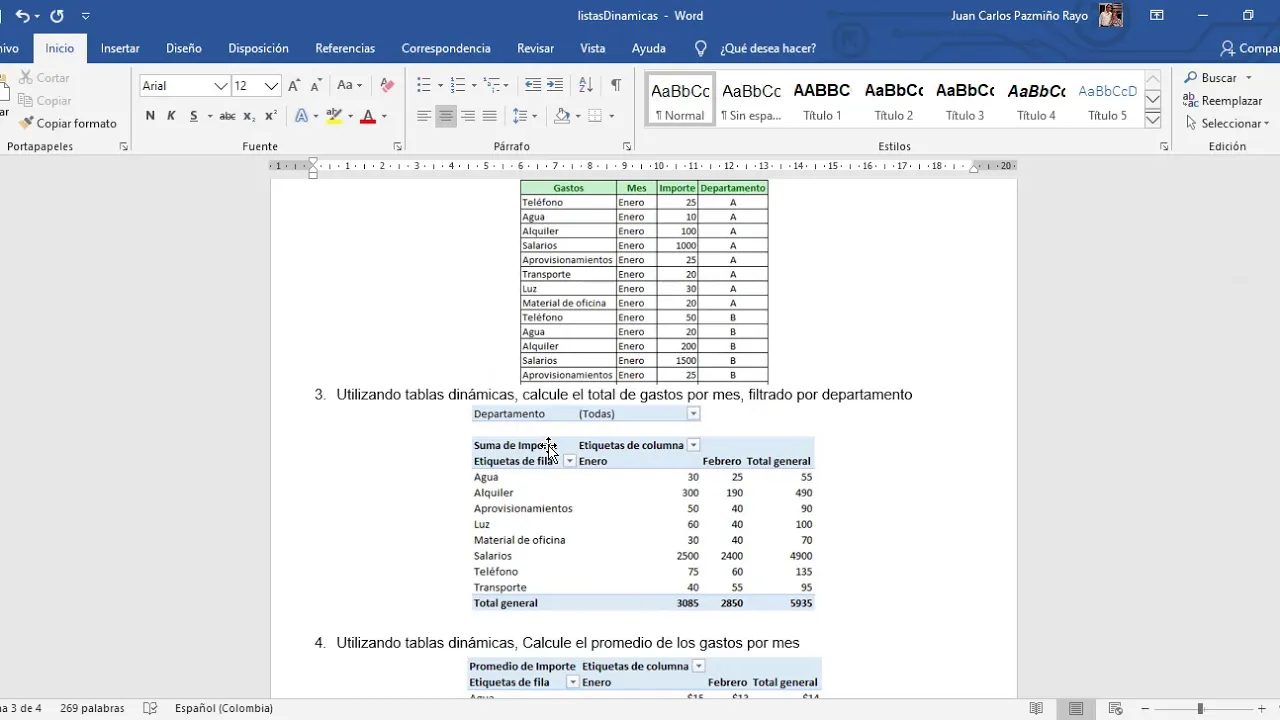
Task: Apply the Título 1 style
Action: coord(822,100)
